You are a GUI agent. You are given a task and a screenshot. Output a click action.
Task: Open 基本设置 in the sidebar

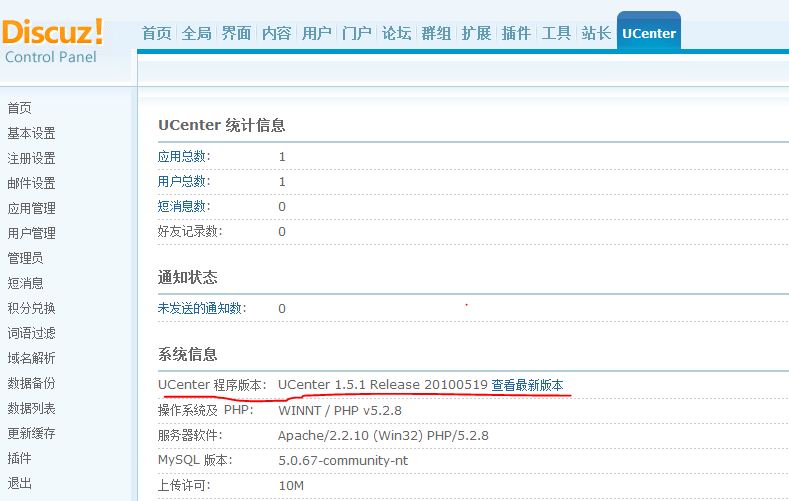tap(31, 133)
